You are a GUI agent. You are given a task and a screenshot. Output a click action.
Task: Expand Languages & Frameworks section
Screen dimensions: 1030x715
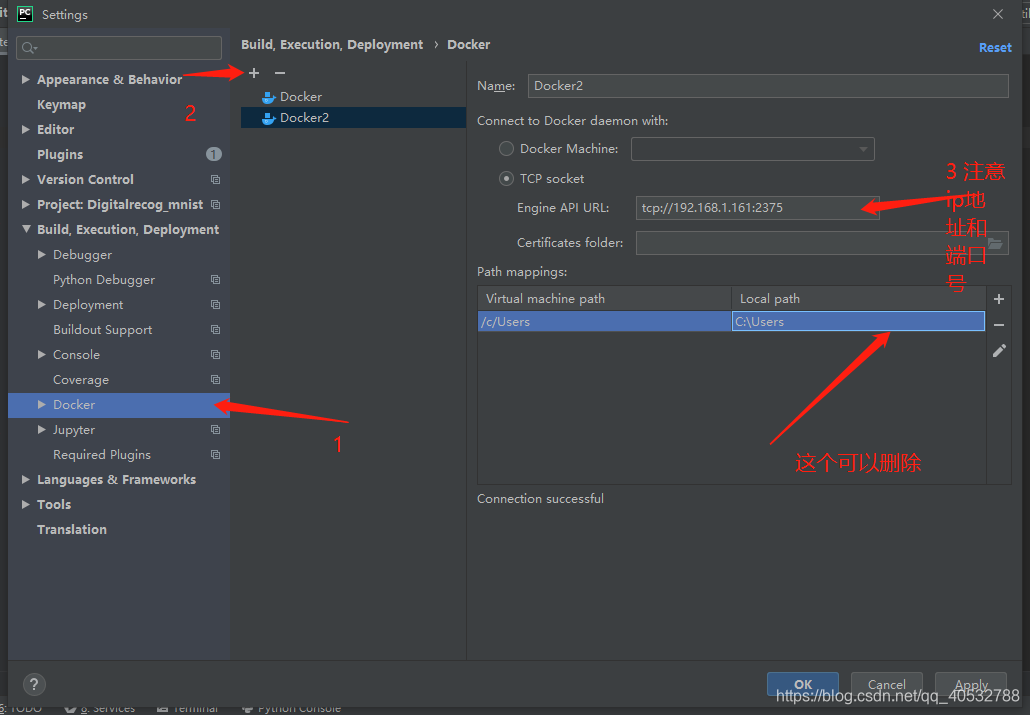(26, 479)
